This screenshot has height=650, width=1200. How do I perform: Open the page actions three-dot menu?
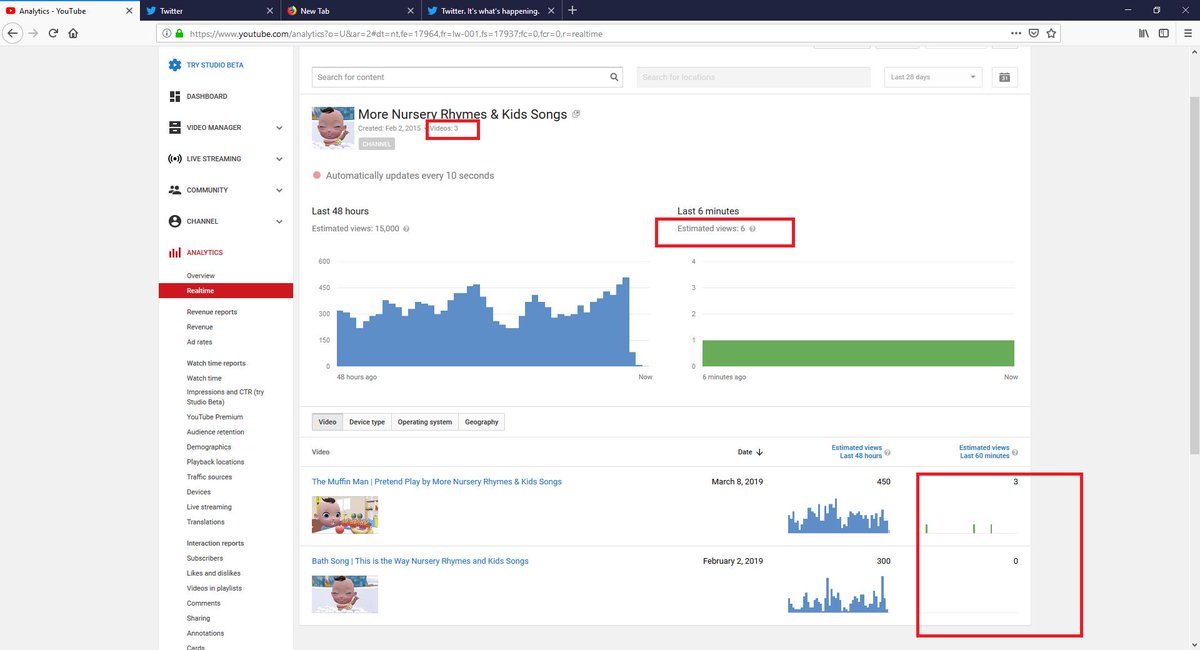[x=1016, y=33]
